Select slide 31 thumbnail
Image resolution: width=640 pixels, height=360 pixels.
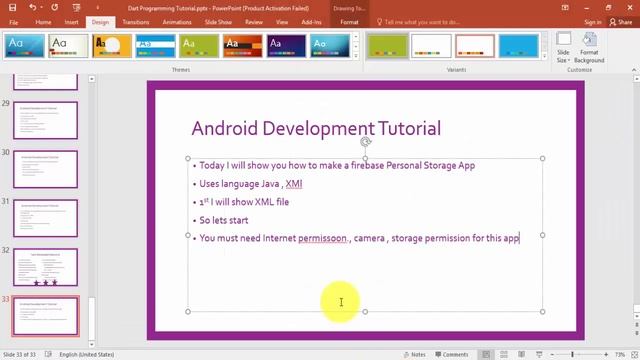pyautogui.click(x=45, y=218)
